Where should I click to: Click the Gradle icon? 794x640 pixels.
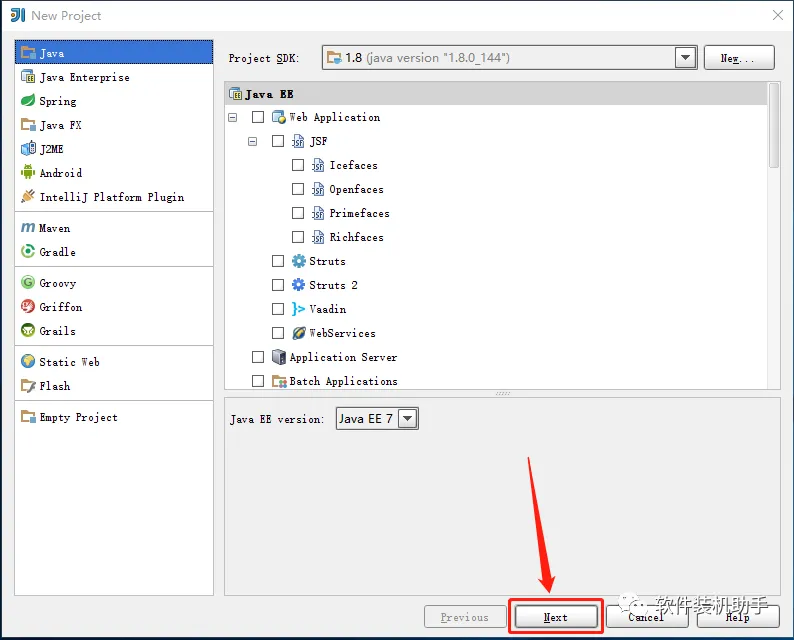coord(28,251)
